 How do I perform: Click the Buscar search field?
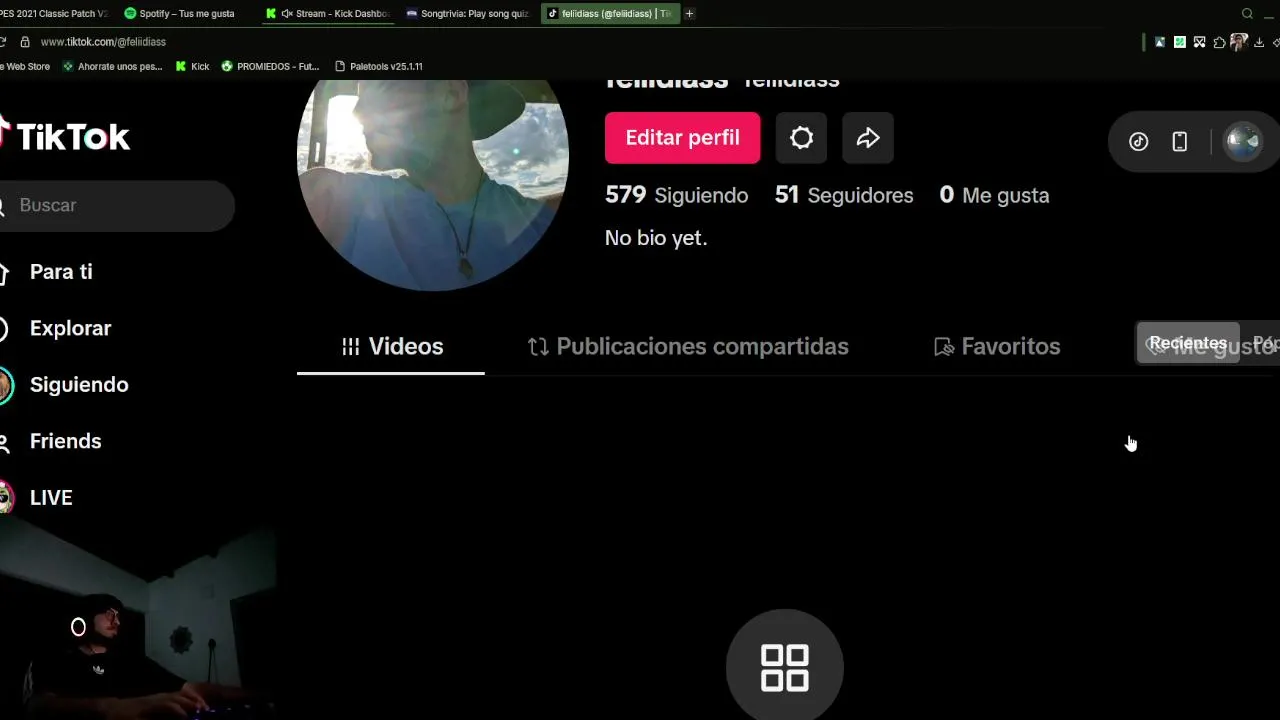coord(117,205)
